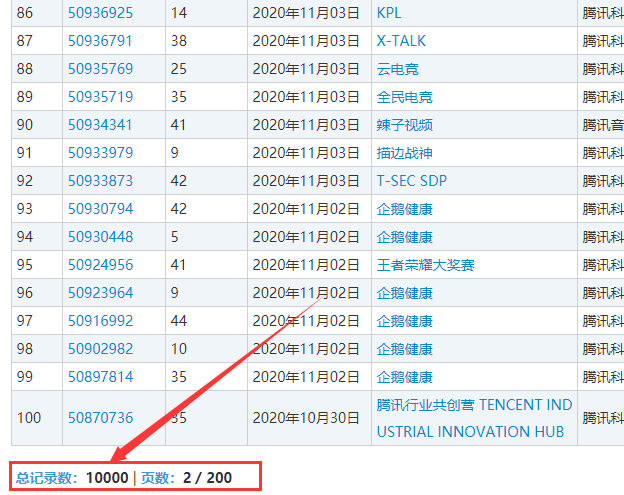Screen dimensions: 624x495
Task: Open the X-TALK trademark link
Action: (x=401, y=41)
